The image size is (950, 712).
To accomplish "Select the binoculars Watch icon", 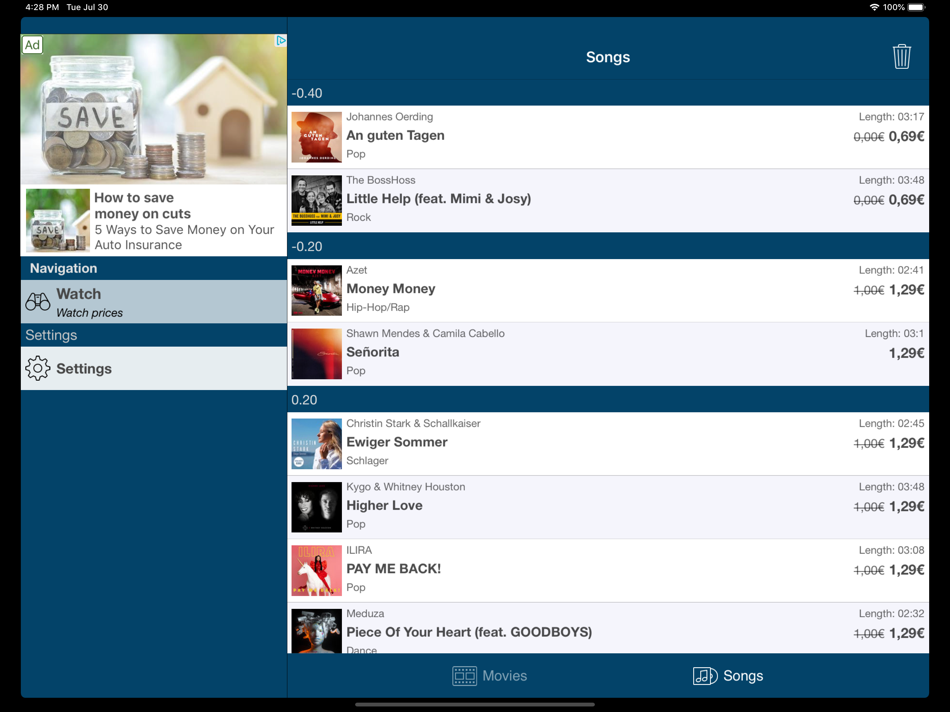I will pos(38,301).
